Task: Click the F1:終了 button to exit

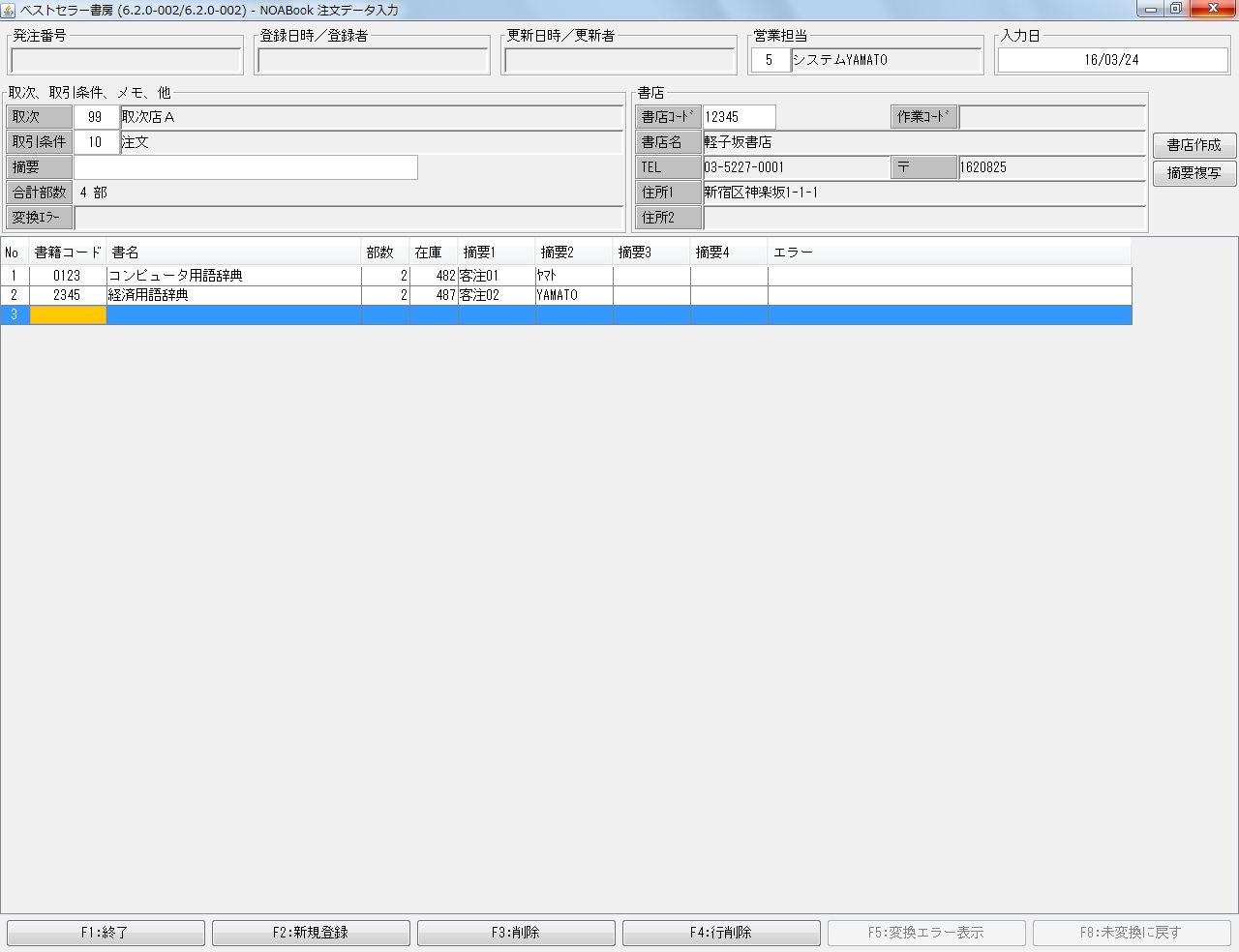Action: click(106, 932)
